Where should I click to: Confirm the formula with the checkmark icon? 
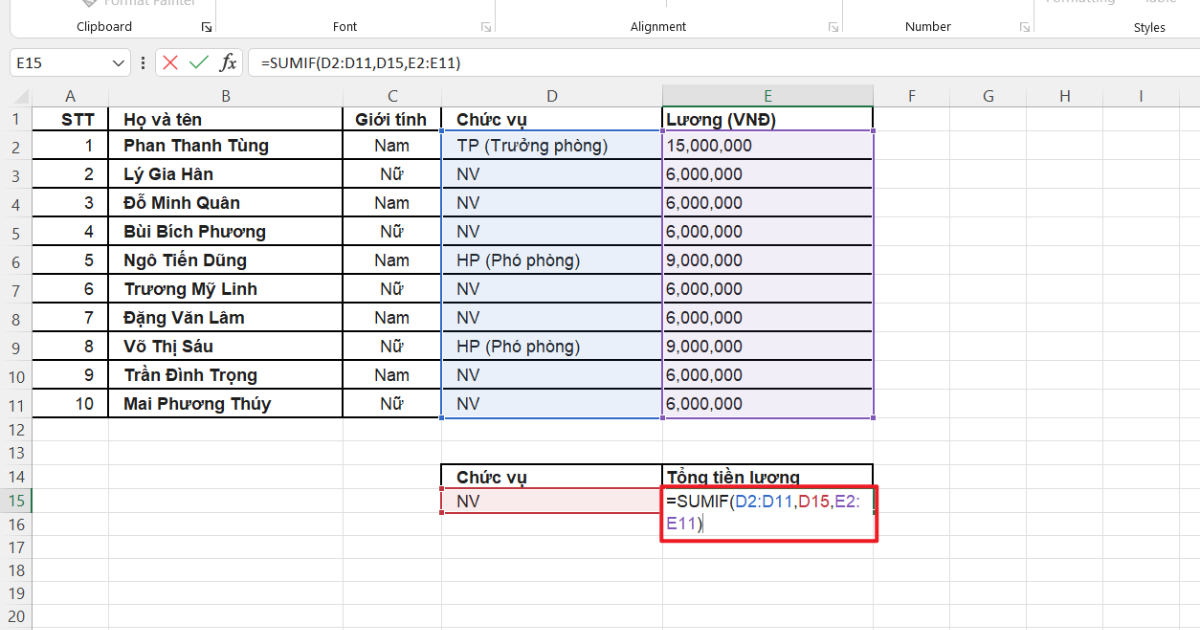click(199, 62)
